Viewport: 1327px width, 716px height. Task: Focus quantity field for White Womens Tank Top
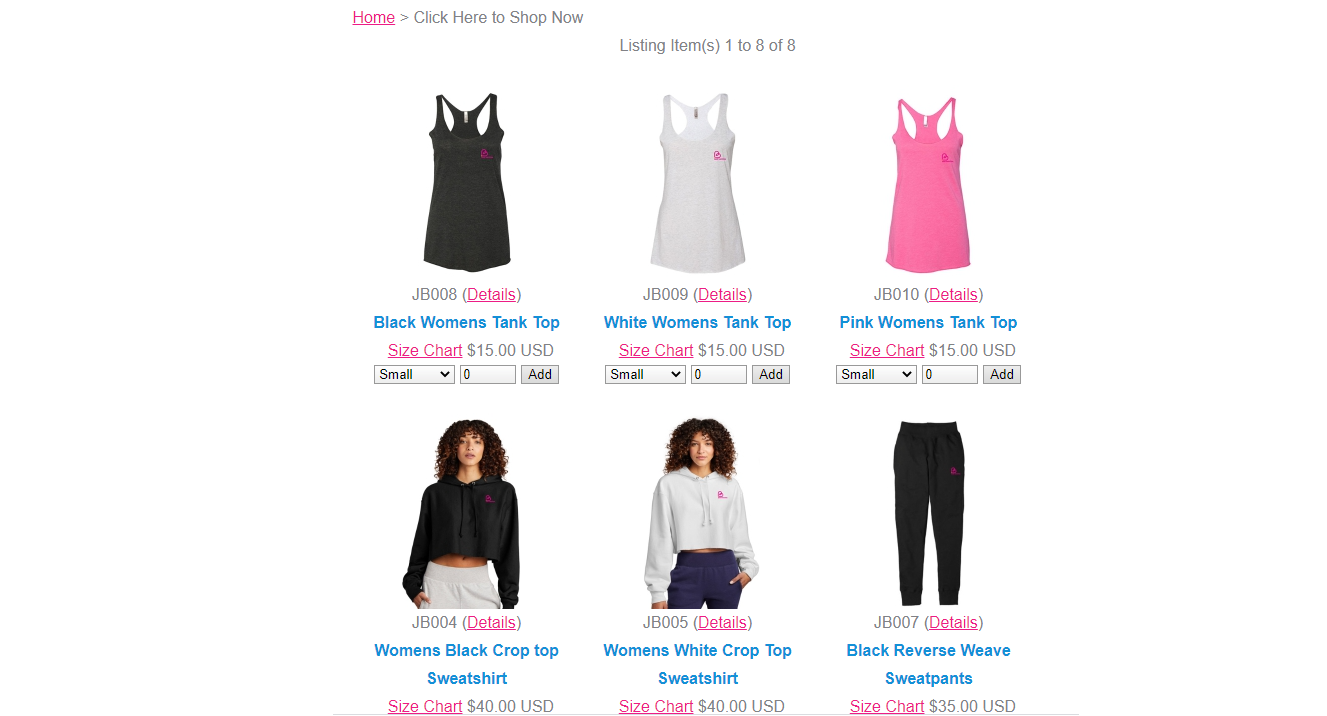tap(719, 374)
